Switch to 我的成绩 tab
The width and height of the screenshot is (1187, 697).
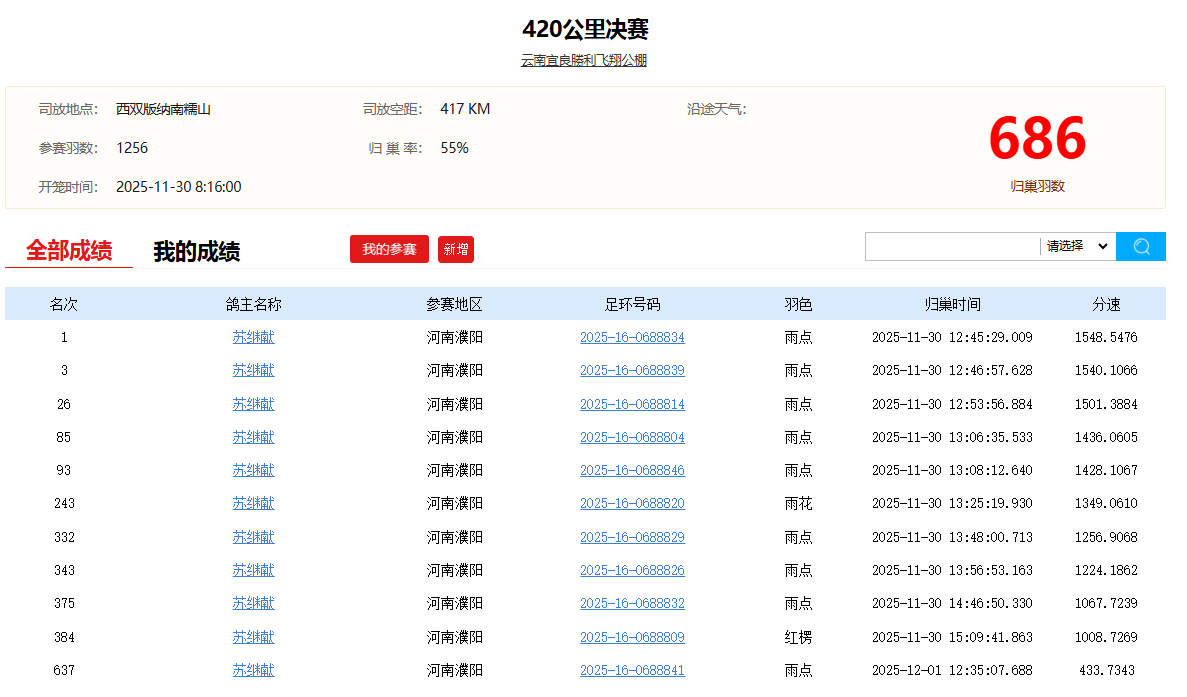[196, 252]
